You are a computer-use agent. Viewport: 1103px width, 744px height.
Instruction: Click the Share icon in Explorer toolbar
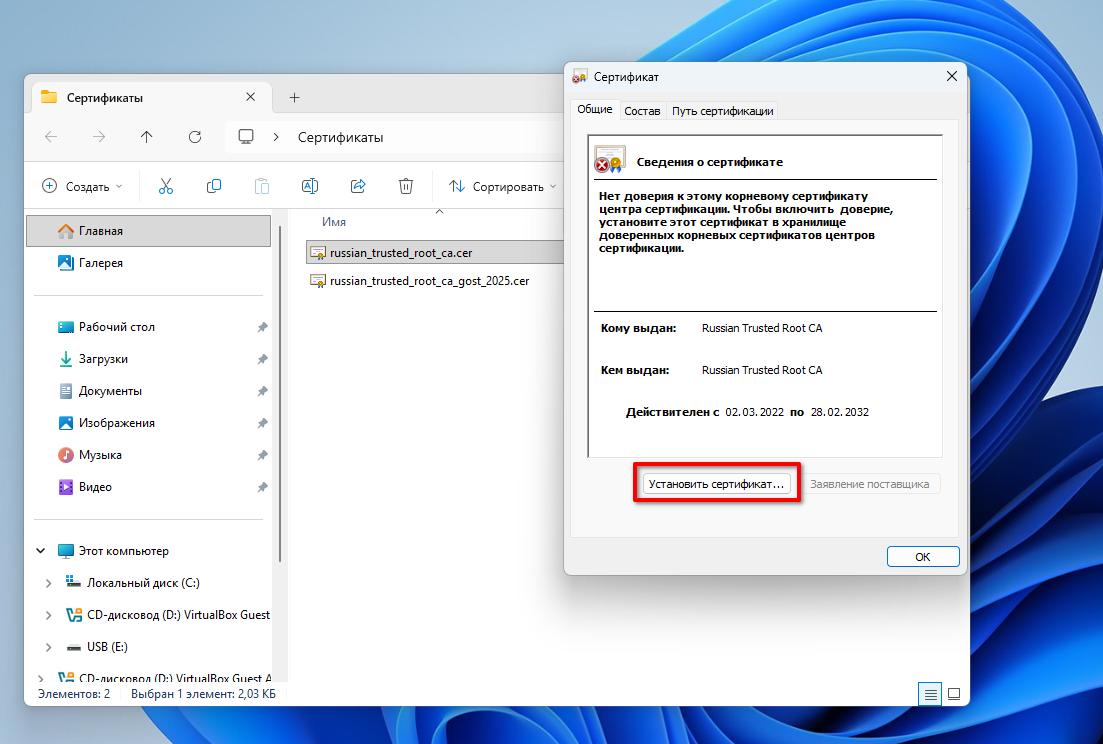coord(358,186)
